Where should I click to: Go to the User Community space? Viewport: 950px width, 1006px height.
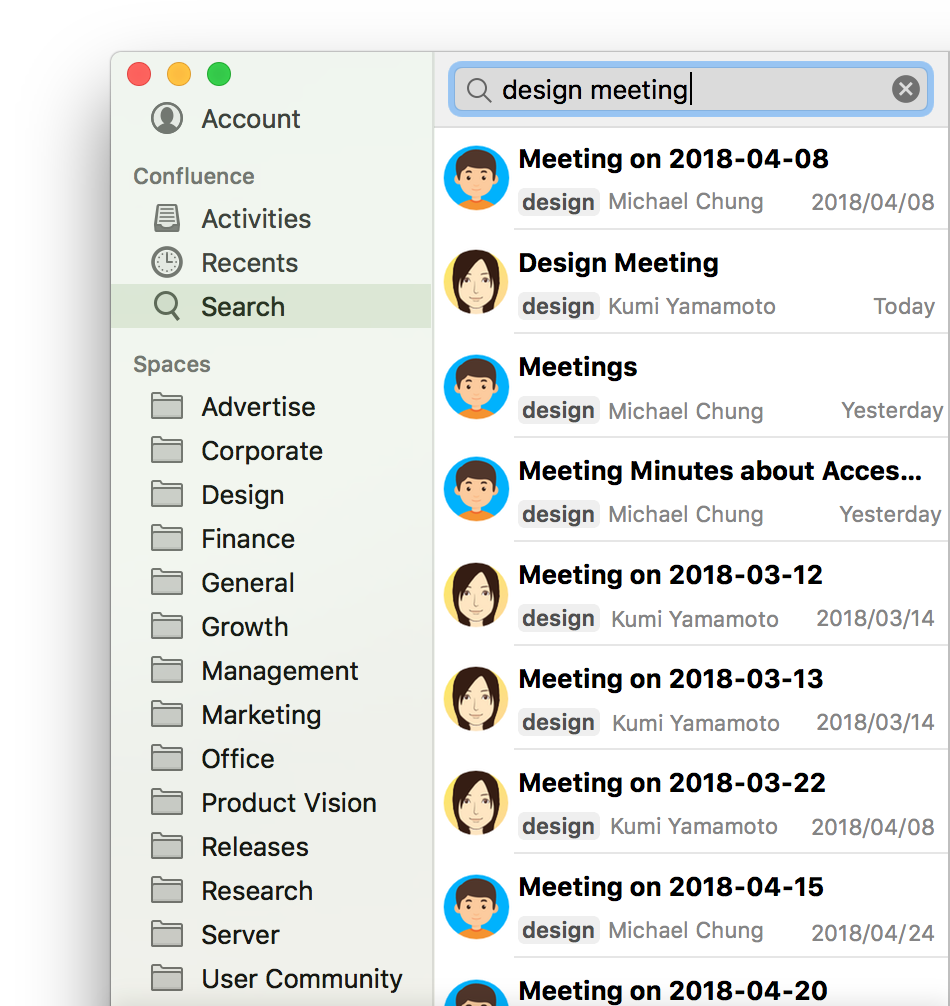(x=301, y=979)
